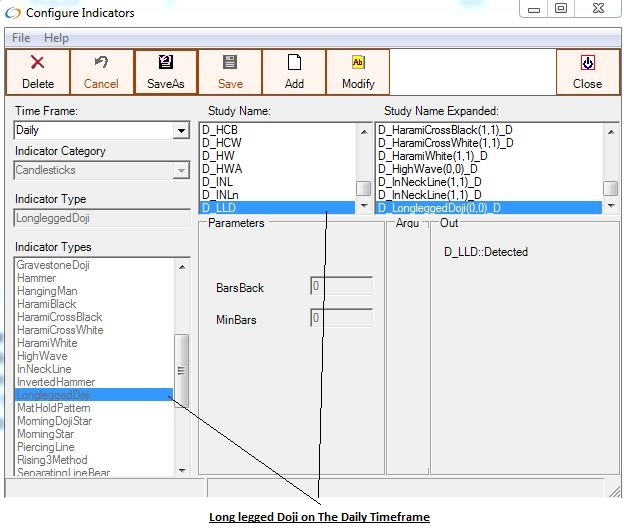Image resolution: width=624 pixels, height=531 pixels.
Task: Open the Help menu
Action: pos(57,38)
